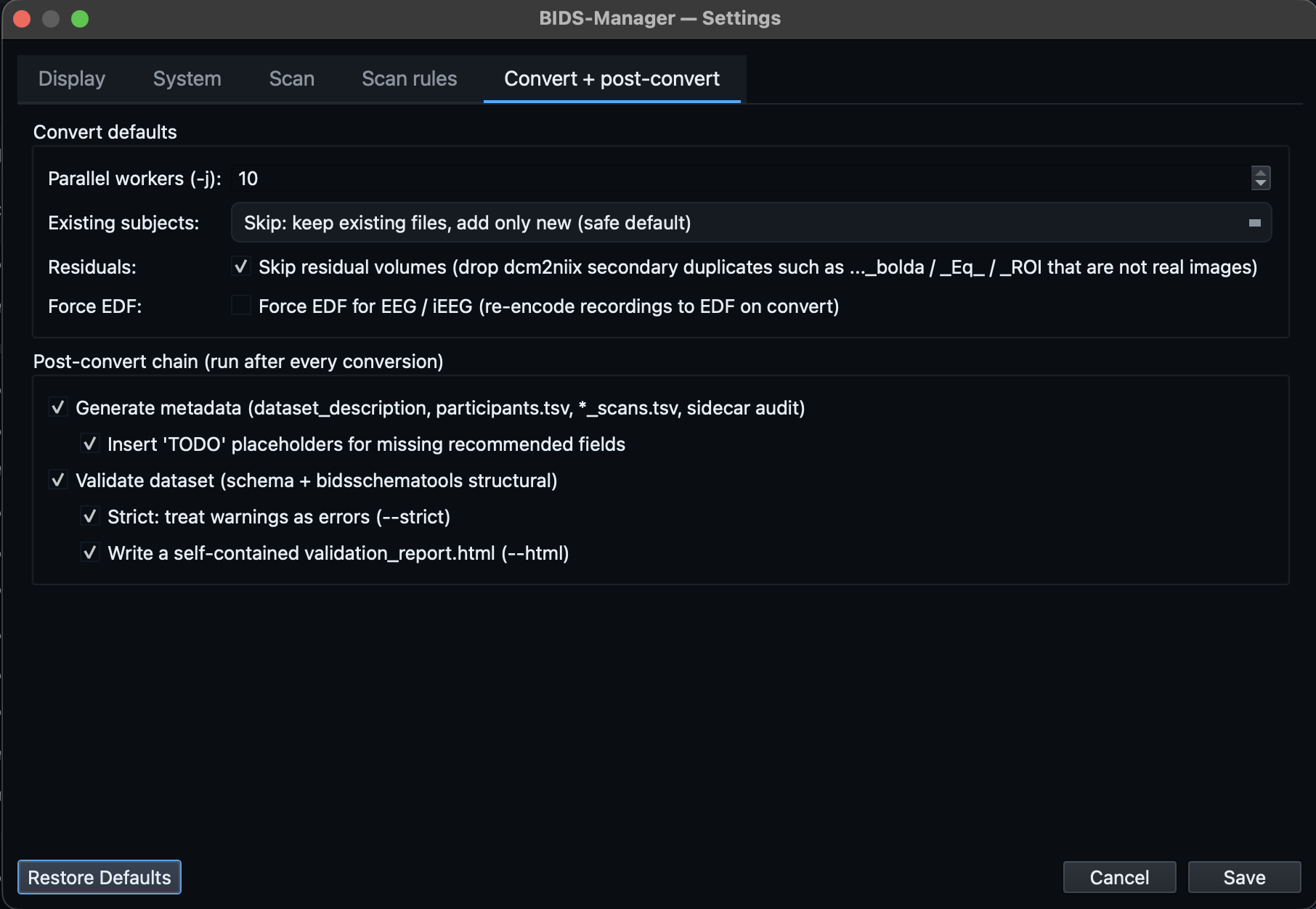This screenshot has width=1316, height=909.
Task: Disable Strict: treat warnings as errors
Action: 89,516
